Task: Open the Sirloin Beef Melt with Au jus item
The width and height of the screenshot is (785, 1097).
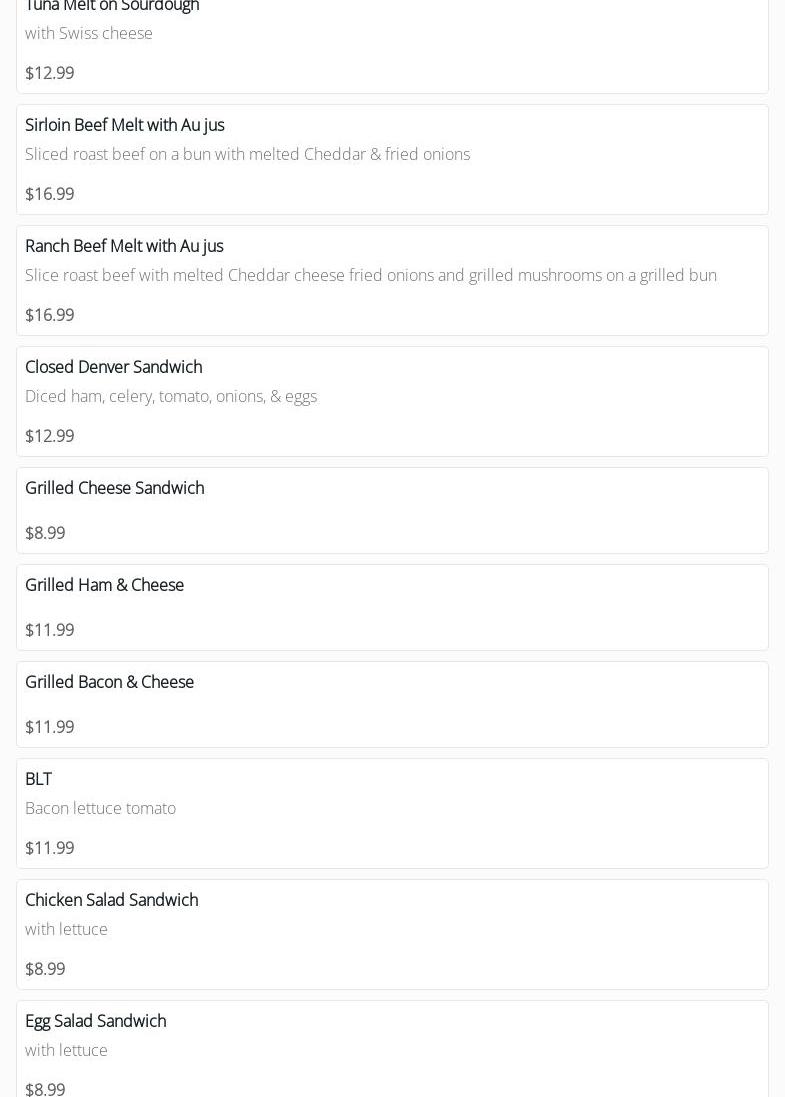Action: 125,125
